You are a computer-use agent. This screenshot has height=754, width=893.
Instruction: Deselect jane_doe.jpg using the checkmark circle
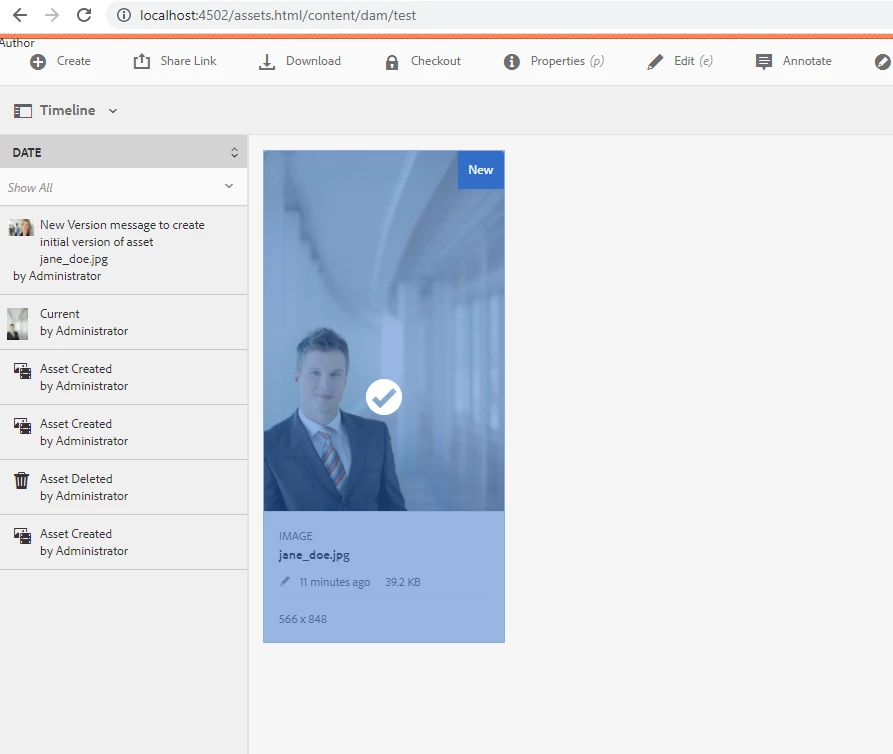[x=384, y=397]
